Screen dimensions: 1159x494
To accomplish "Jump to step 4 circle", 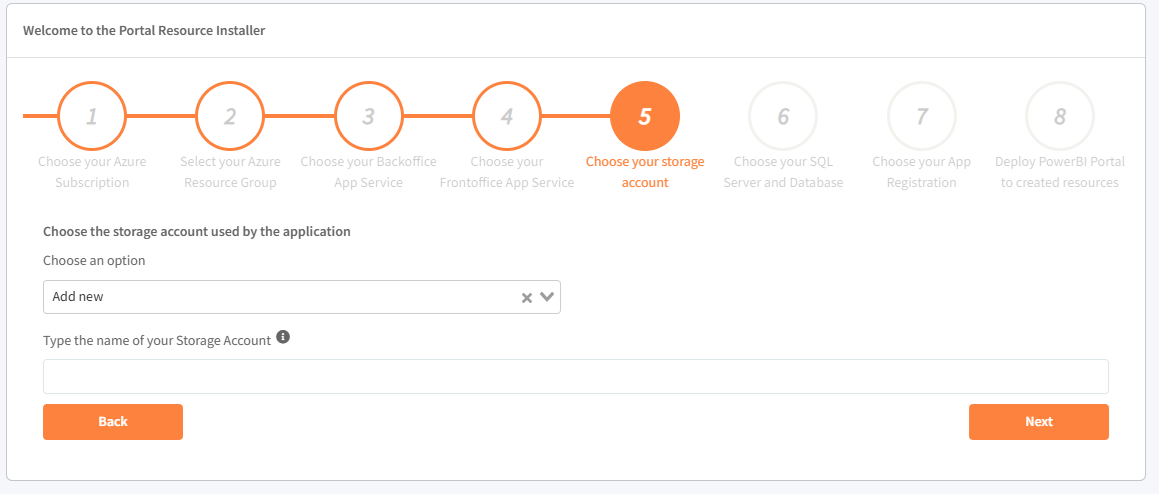I will pyautogui.click(x=507, y=116).
